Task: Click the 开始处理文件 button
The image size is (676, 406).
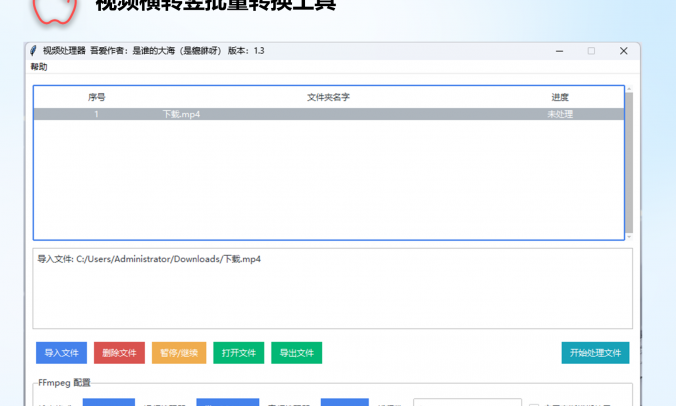Action: [595, 353]
